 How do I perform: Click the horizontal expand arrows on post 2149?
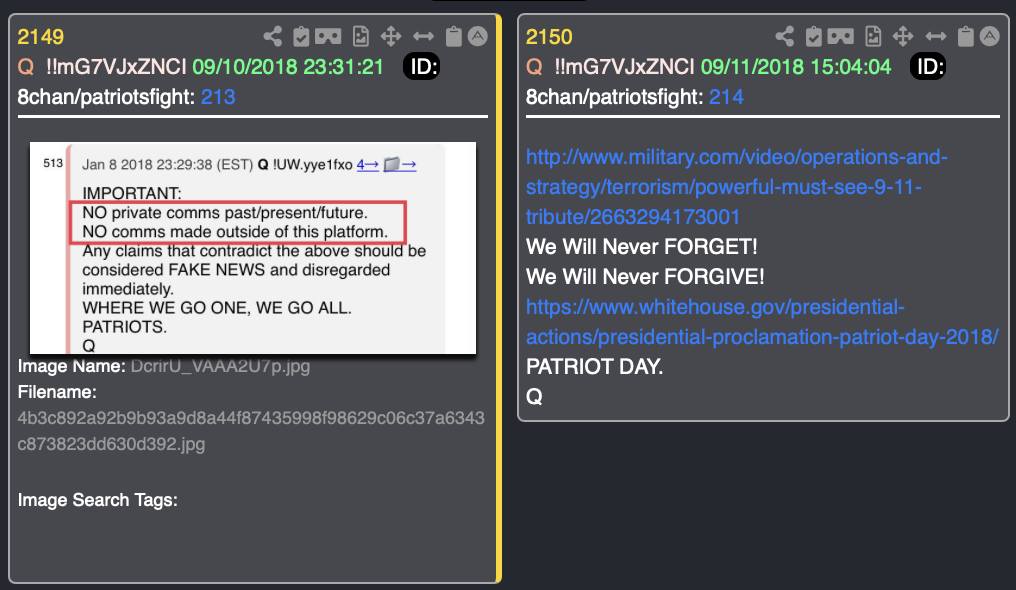(423, 36)
